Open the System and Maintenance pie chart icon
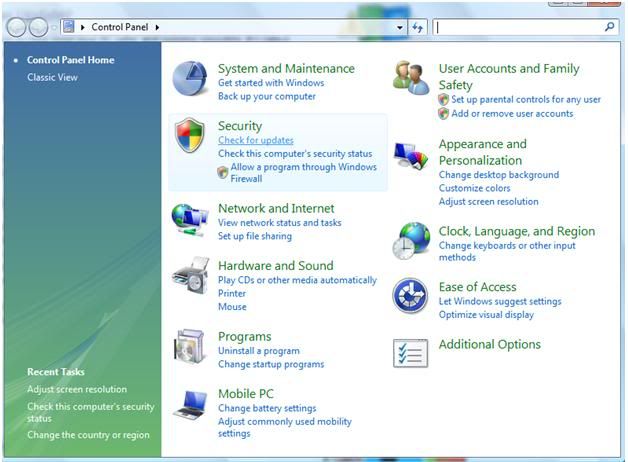 (190, 78)
